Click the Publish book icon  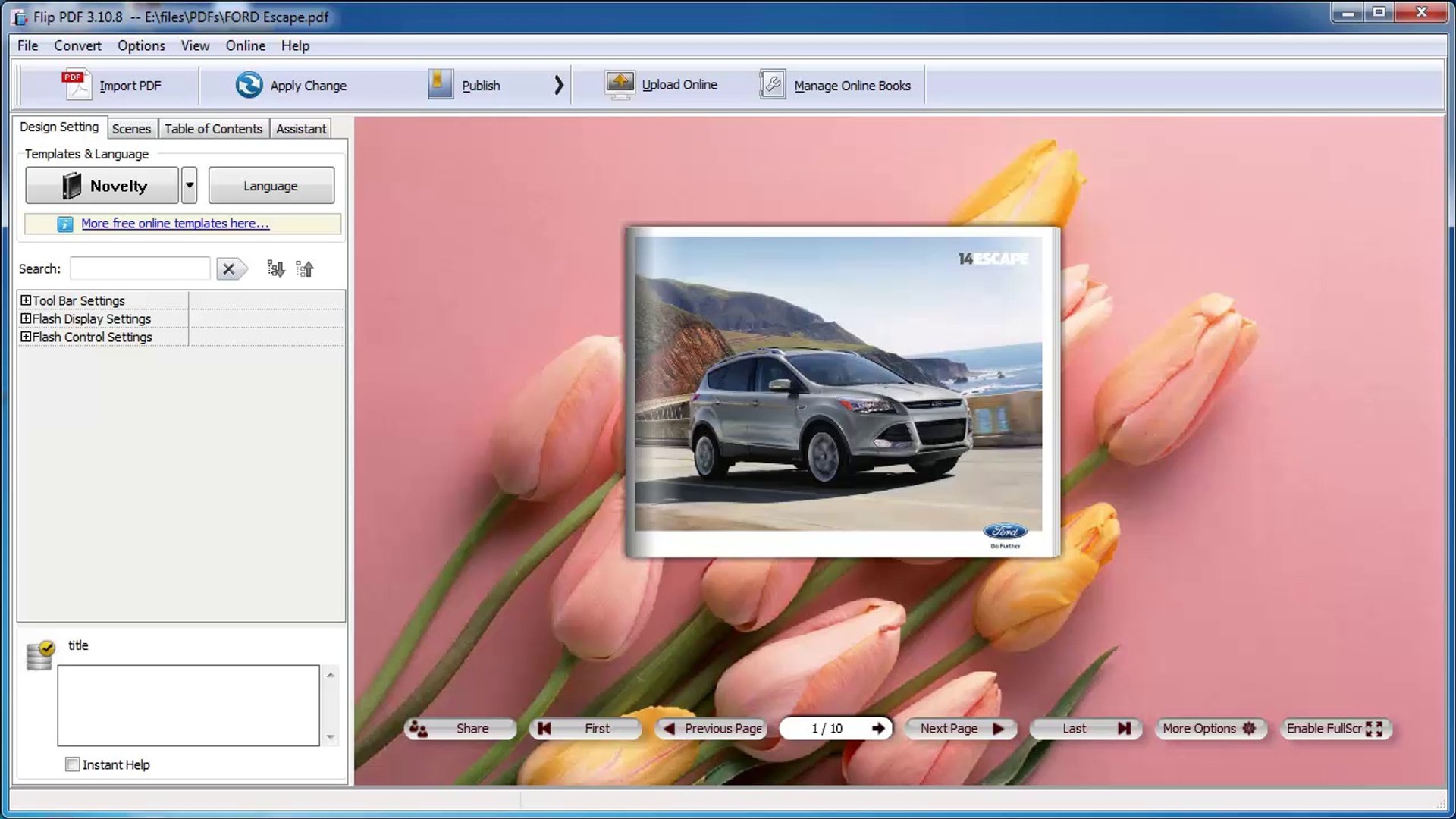click(x=440, y=84)
